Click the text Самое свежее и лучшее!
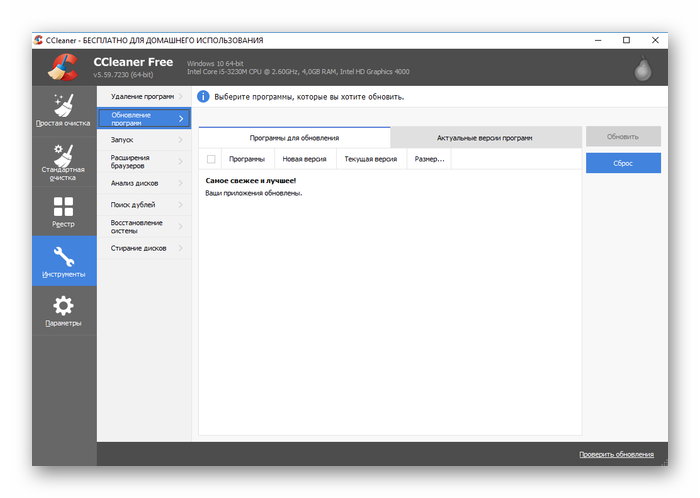Screen dimensions: 700x498 (x=250, y=181)
